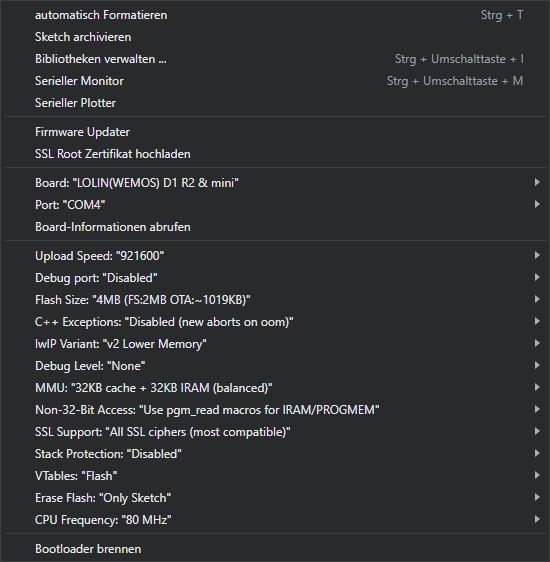Launch the Serieller Plotter
Image resolution: width=550 pixels, height=562 pixels.
(x=275, y=103)
